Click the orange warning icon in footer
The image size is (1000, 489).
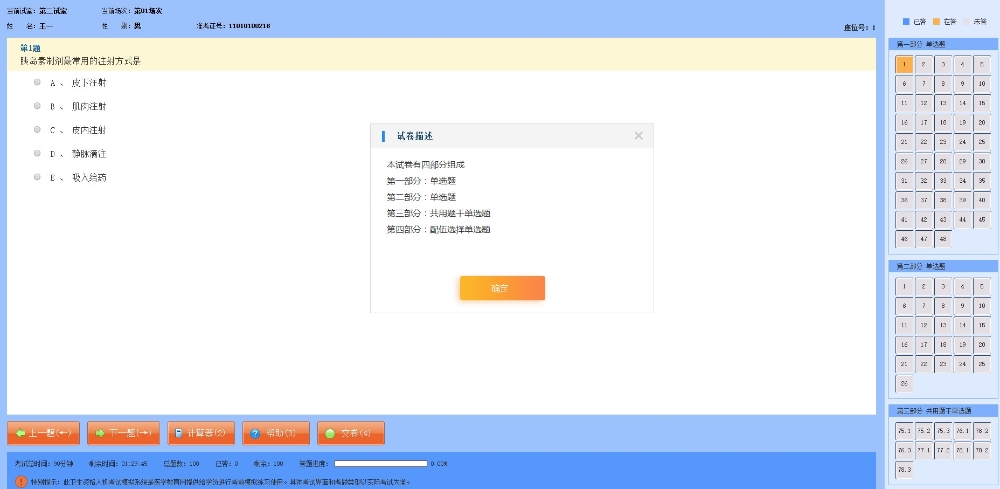(x=21, y=481)
